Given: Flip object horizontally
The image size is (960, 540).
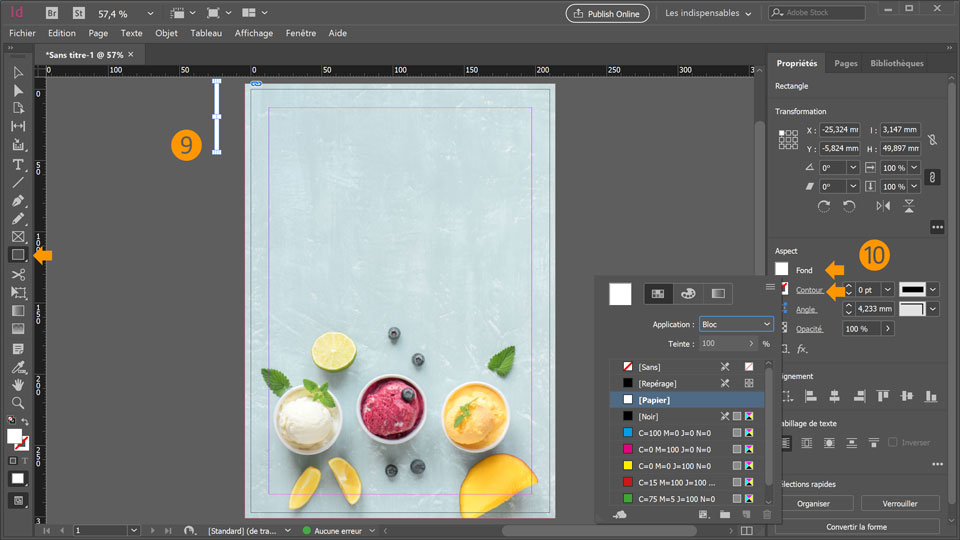Looking at the screenshot, I should [883, 206].
